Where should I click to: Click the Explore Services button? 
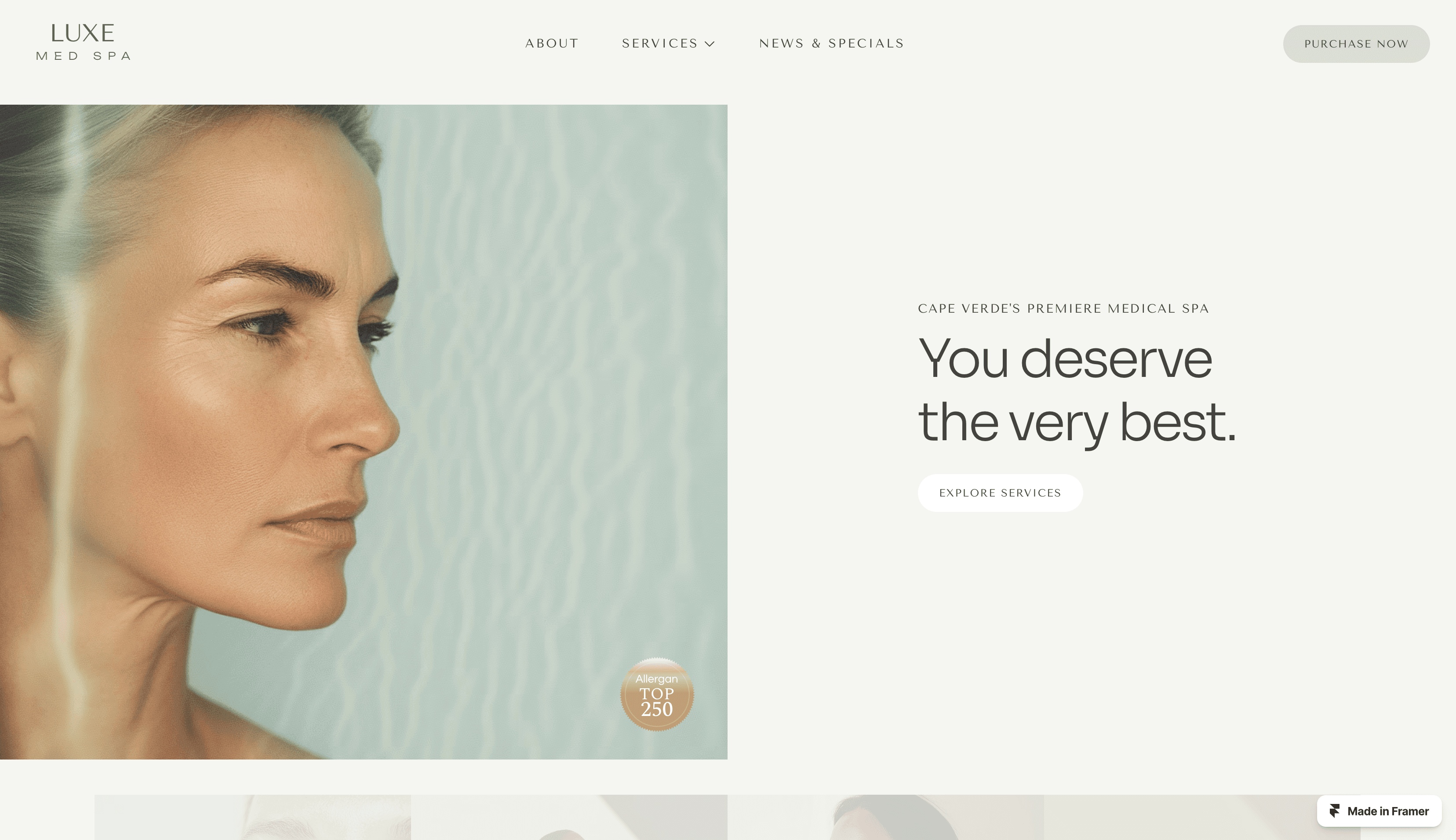point(1001,493)
